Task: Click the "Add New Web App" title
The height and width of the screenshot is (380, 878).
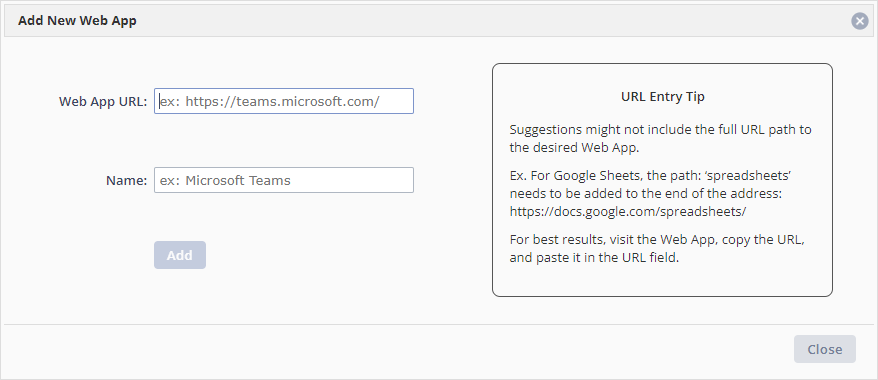Action: [77, 21]
